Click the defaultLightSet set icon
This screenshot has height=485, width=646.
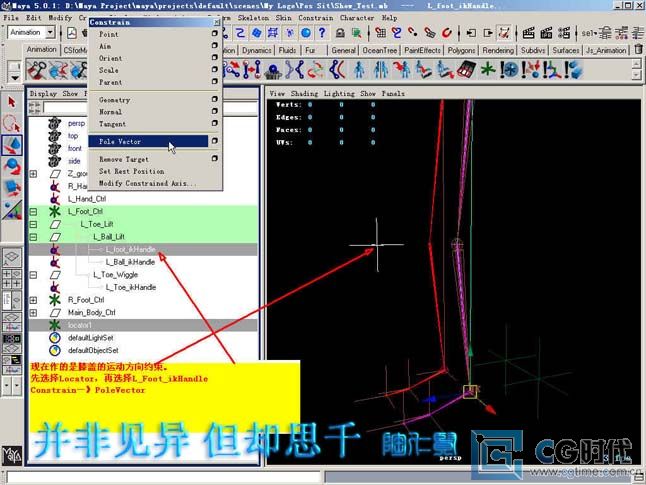[x=54, y=337]
